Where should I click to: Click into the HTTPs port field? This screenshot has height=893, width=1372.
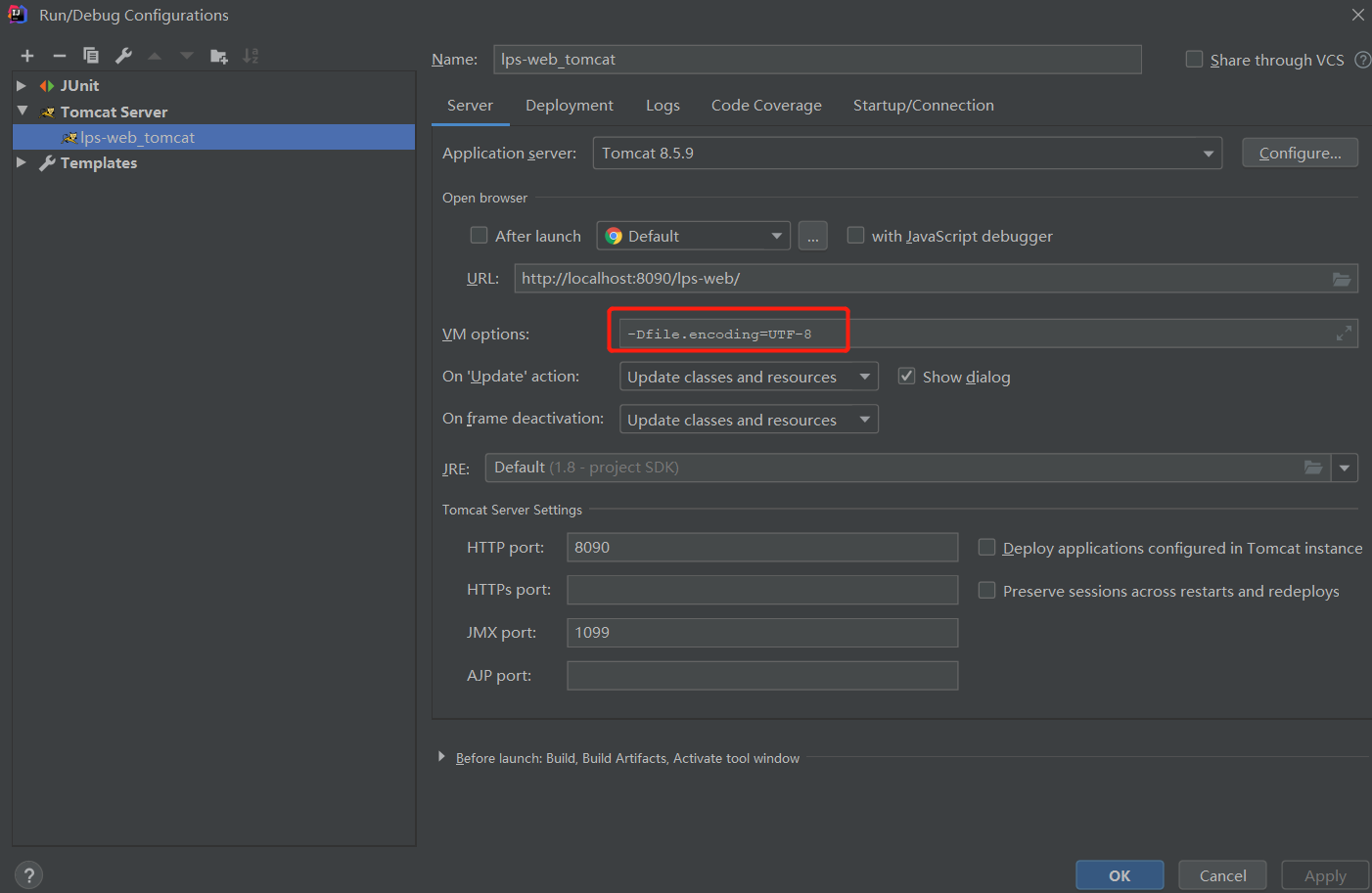pos(762,590)
